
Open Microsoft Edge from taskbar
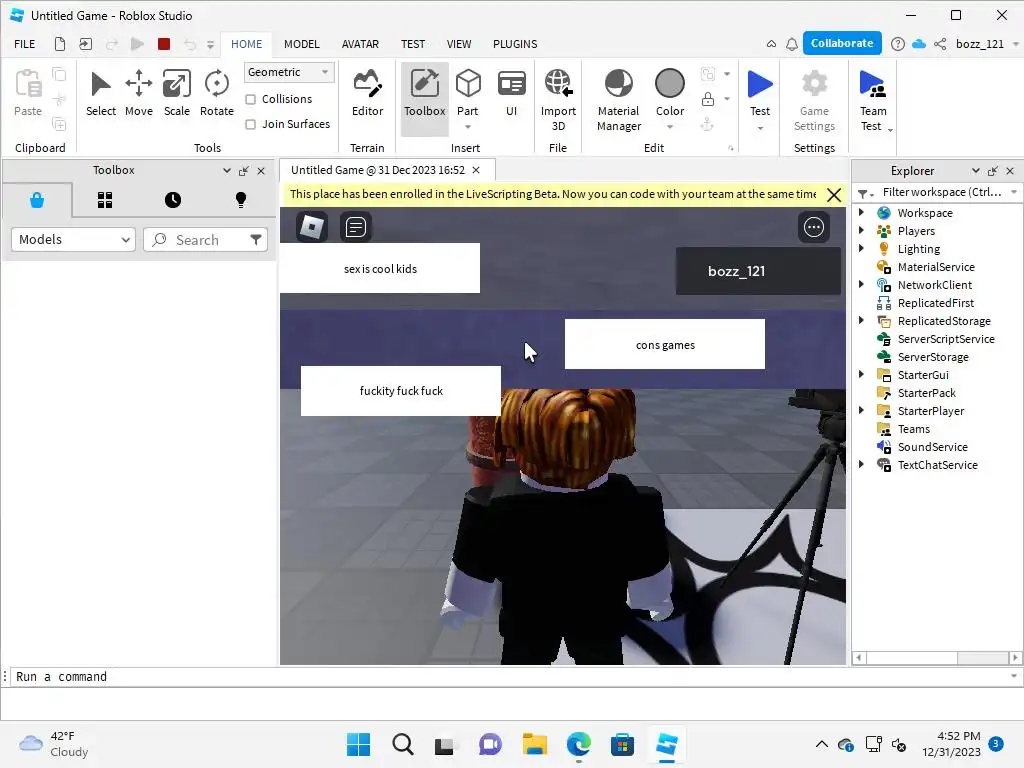tap(579, 744)
